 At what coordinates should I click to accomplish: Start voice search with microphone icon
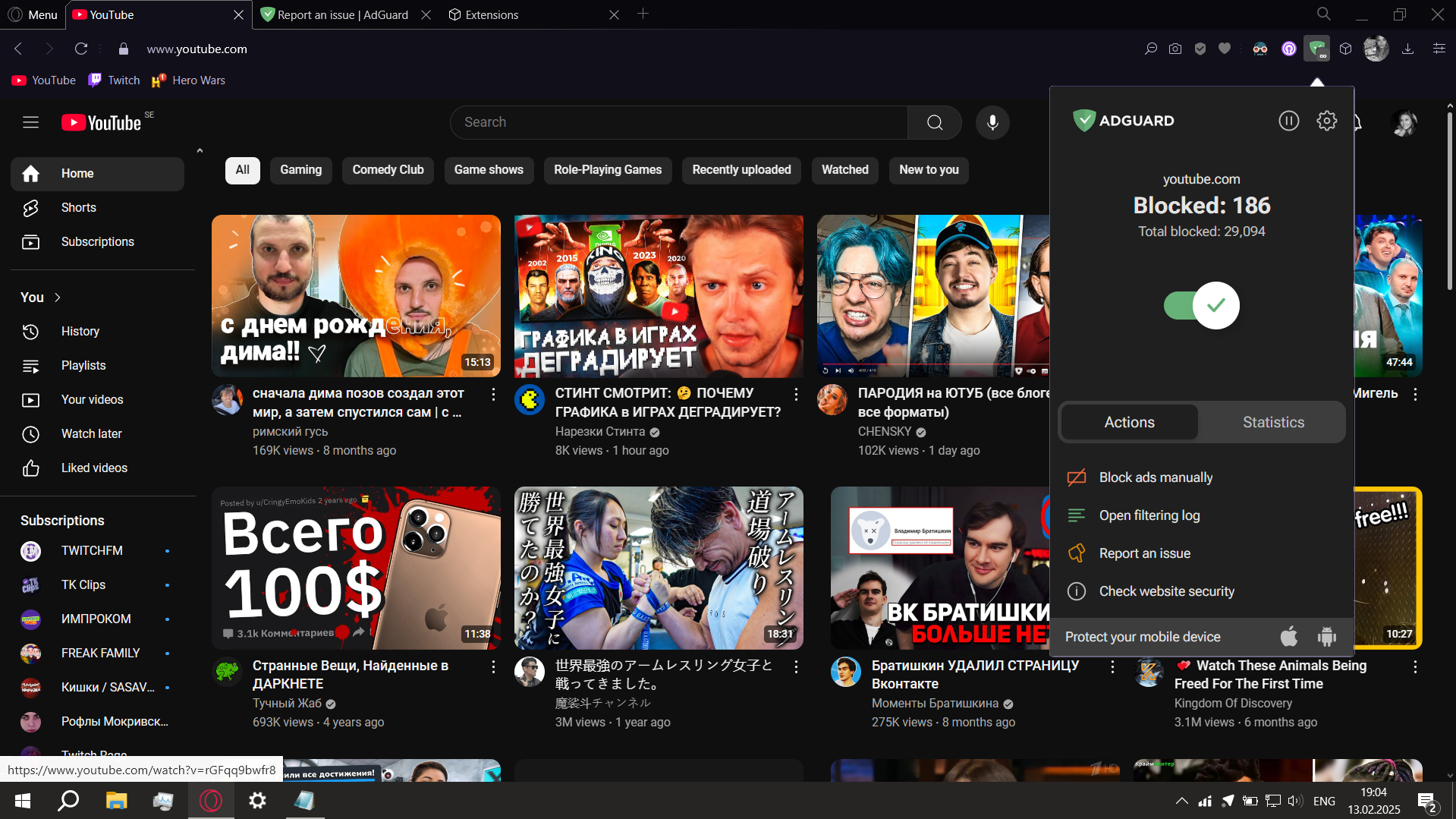pyautogui.click(x=992, y=122)
